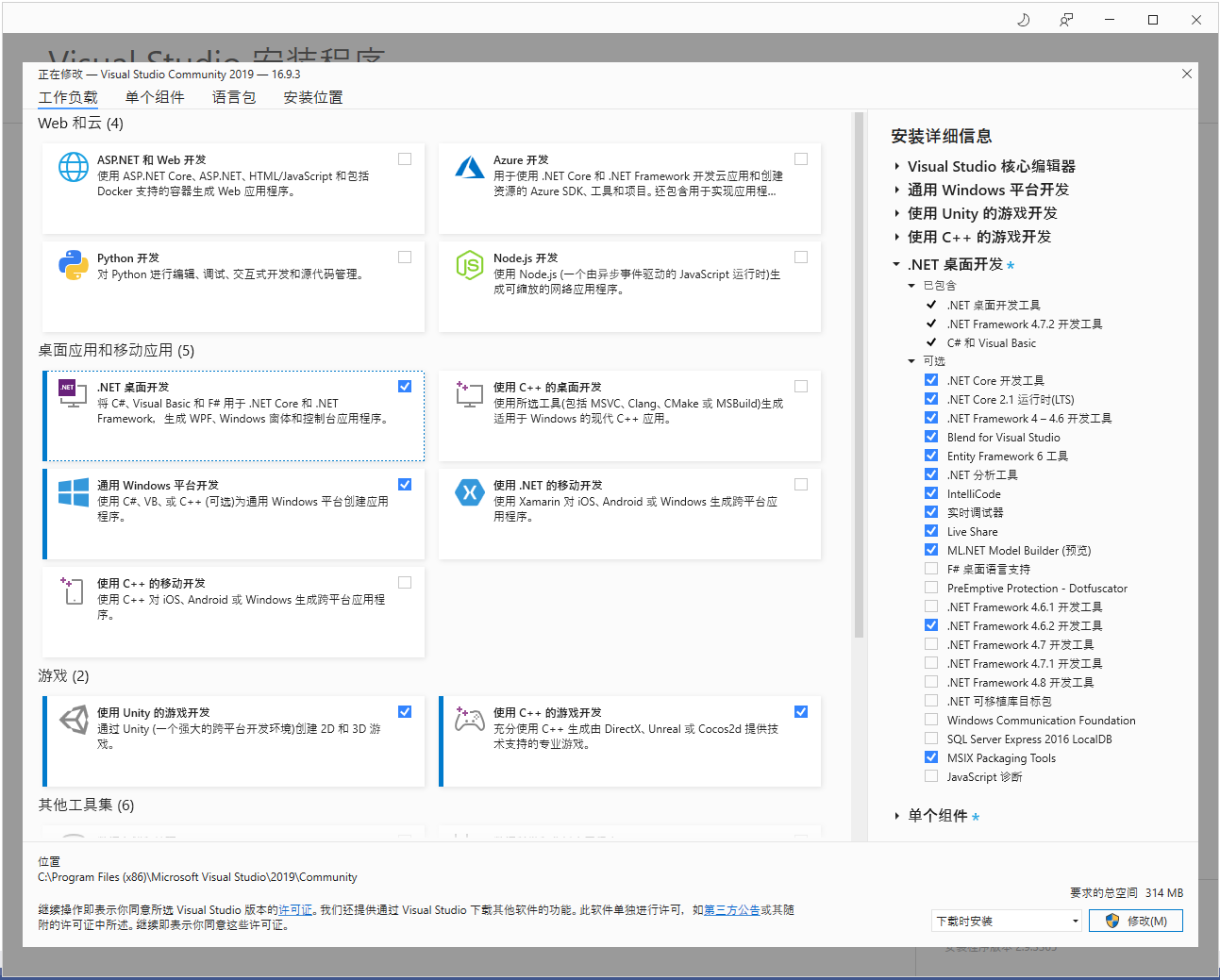
Task: Expand Visual Studio 核心编辑器 details
Action: [x=897, y=167]
